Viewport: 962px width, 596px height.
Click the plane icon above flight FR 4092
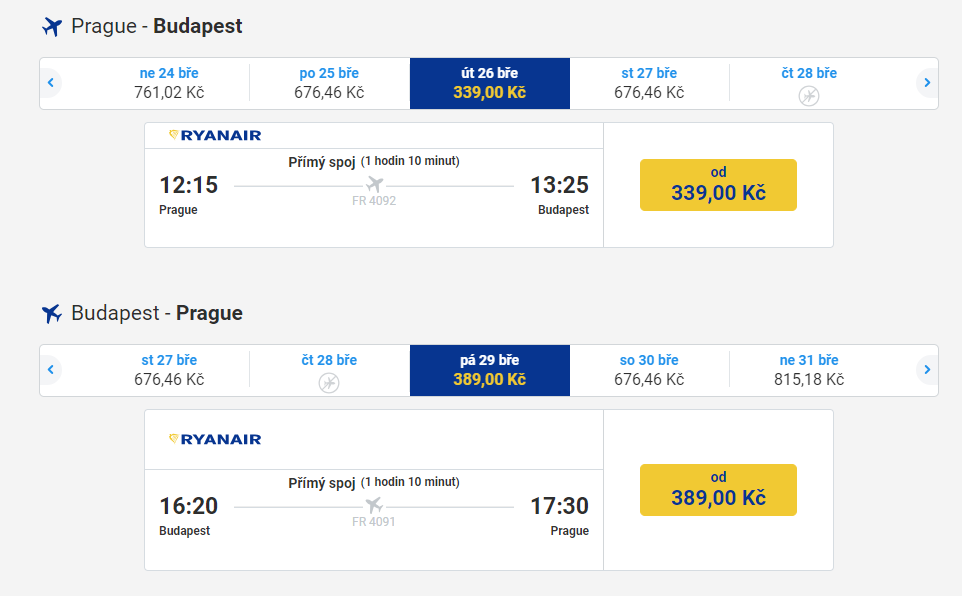375,185
